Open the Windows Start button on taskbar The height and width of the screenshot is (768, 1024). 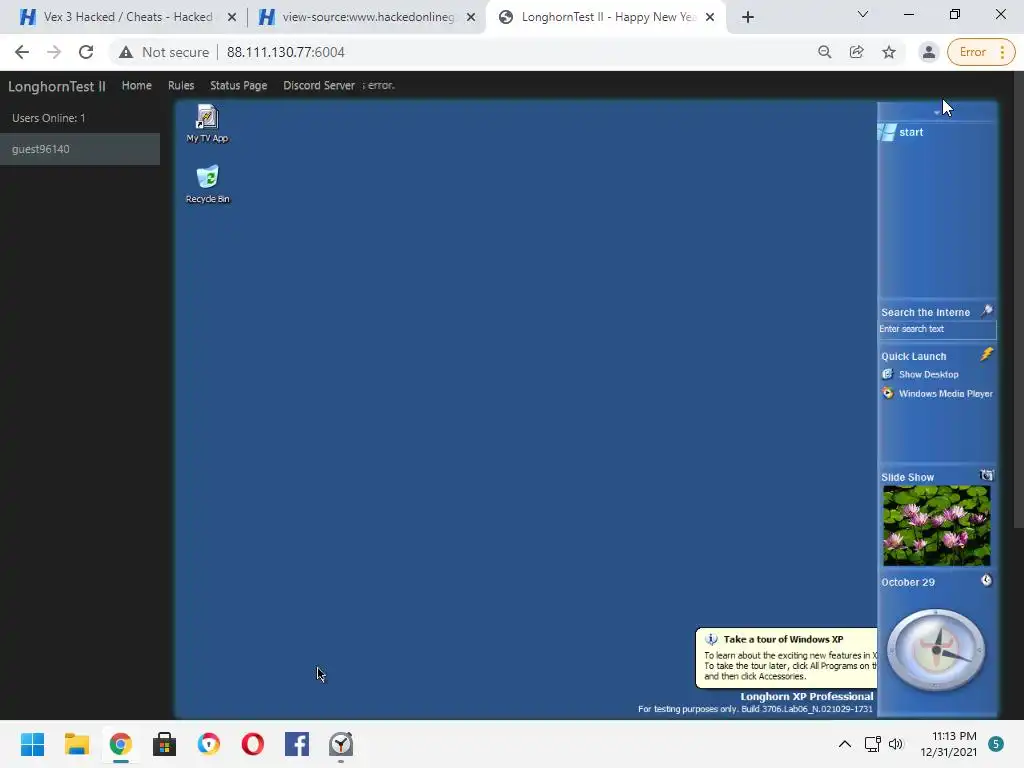(32, 744)
